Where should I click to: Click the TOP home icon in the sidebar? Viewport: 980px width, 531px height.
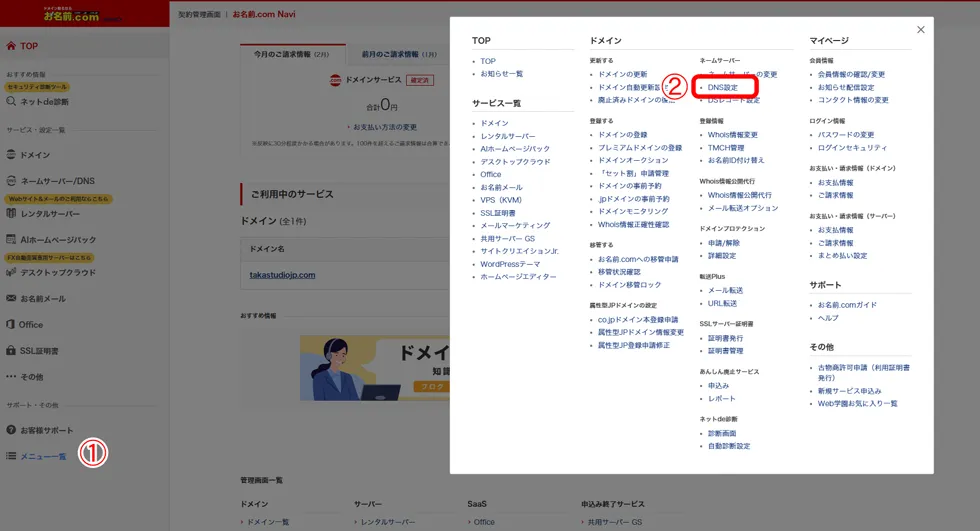[x=11, y=46]
